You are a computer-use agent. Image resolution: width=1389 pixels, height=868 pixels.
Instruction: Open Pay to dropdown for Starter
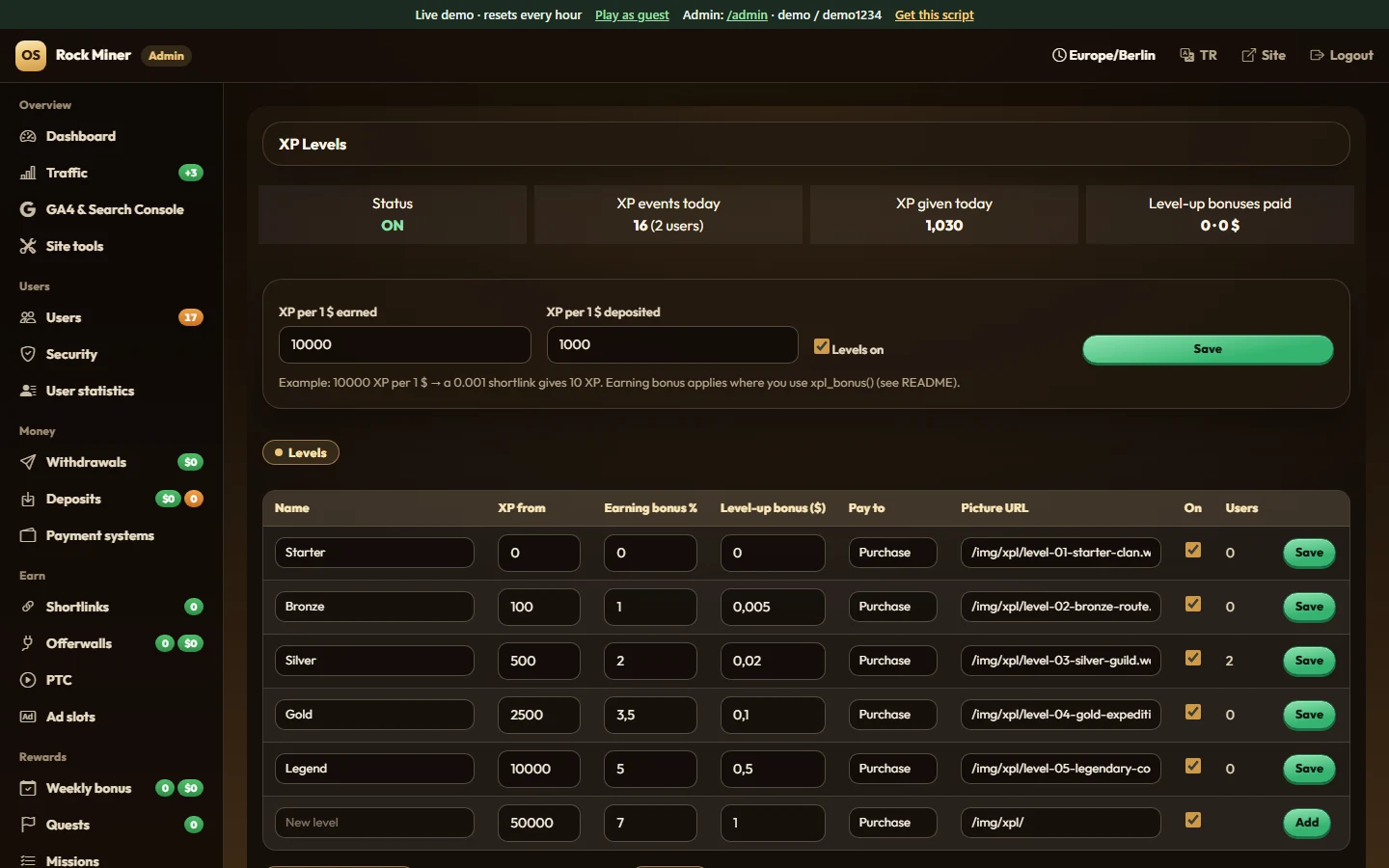point(892,553)
